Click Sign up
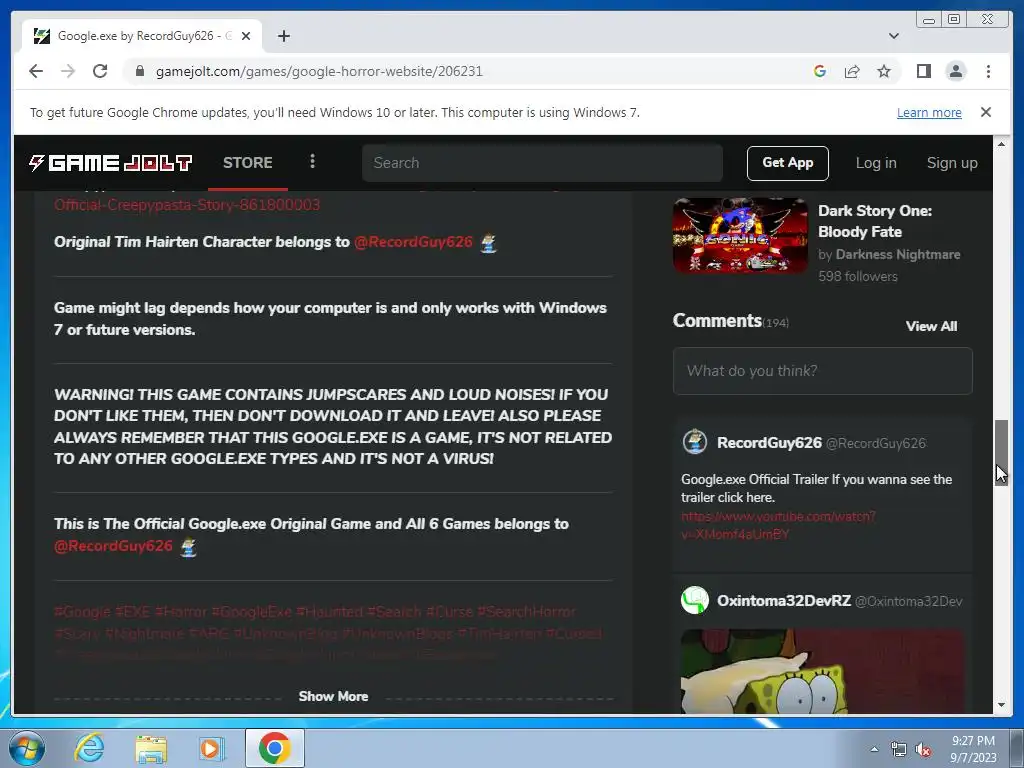The width and height of the screenshot is (1024, 768). pos(952,163)
